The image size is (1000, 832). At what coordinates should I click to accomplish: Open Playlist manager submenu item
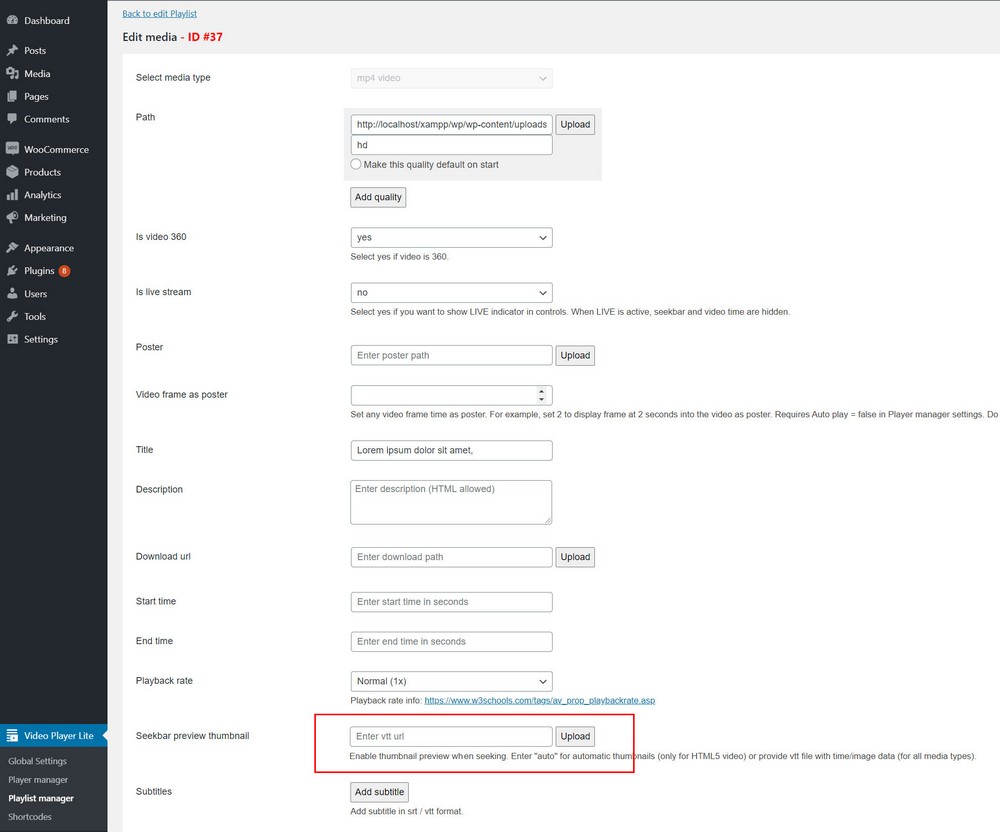click(41, 798)
